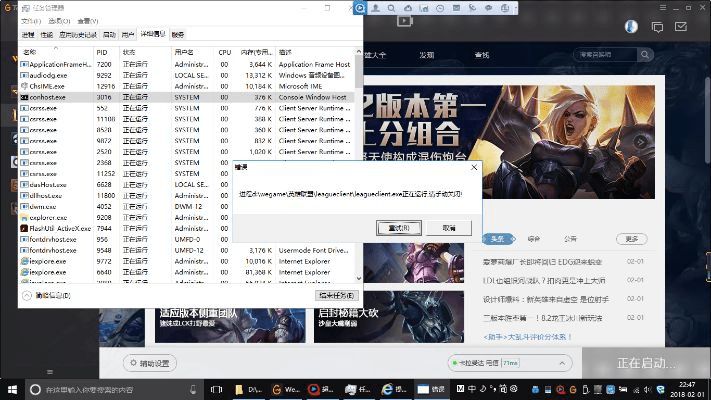
Task: Click the chat bubble icon in the recorder toolbar
Action: [x=488, y=8]
